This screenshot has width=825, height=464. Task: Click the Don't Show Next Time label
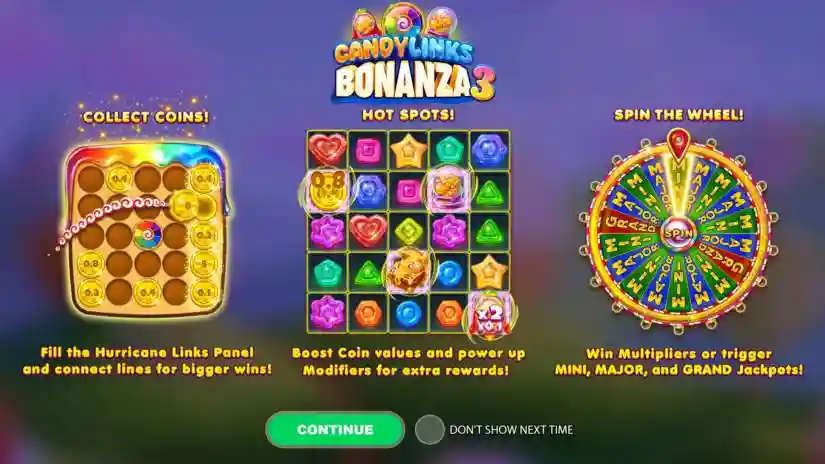click(511, 430)
